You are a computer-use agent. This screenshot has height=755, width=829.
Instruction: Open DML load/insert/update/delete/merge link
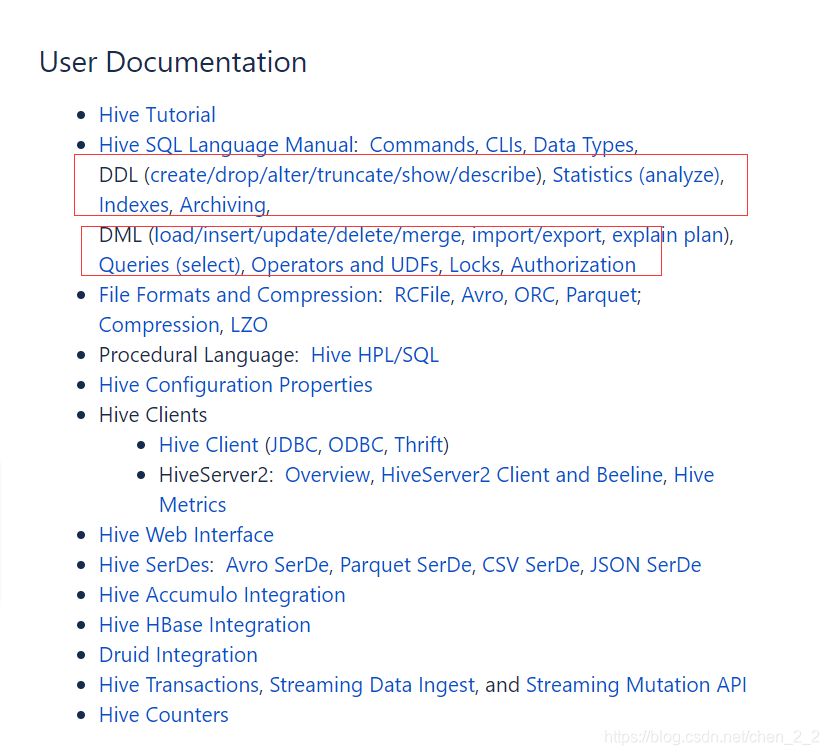tap(307, 235)
